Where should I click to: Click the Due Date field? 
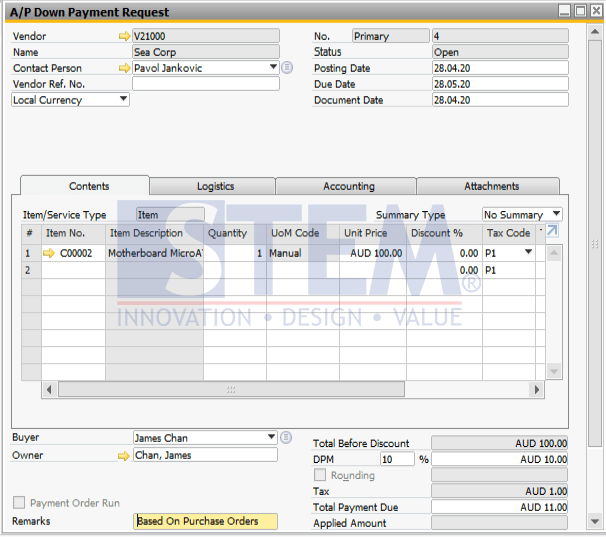click(500, 84)
